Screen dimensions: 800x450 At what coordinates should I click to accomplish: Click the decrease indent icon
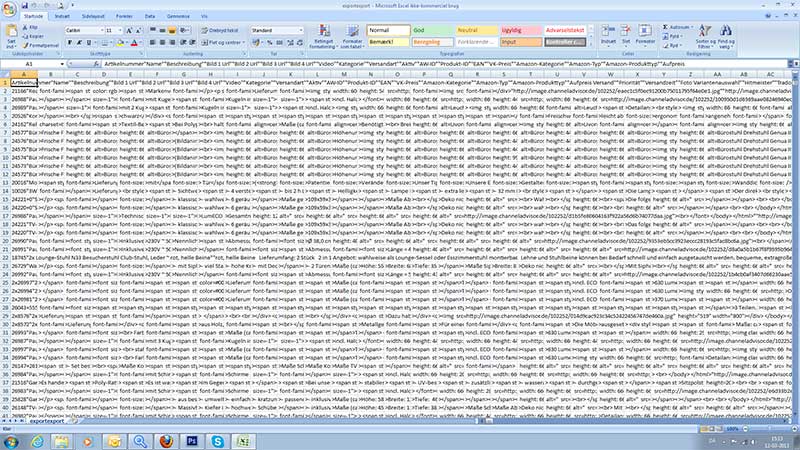coord(183,43)
